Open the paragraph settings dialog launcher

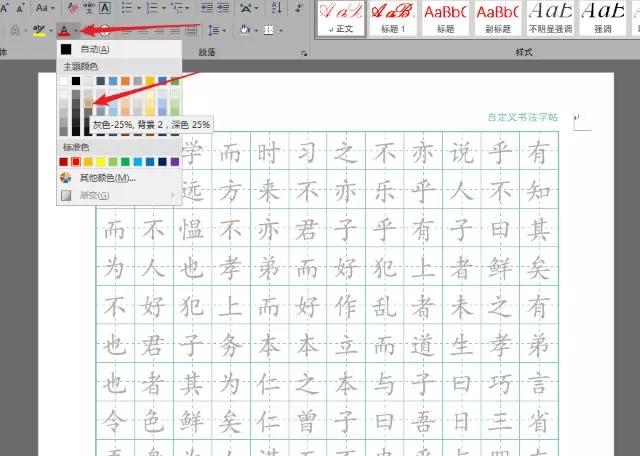[x=304, y=53]
